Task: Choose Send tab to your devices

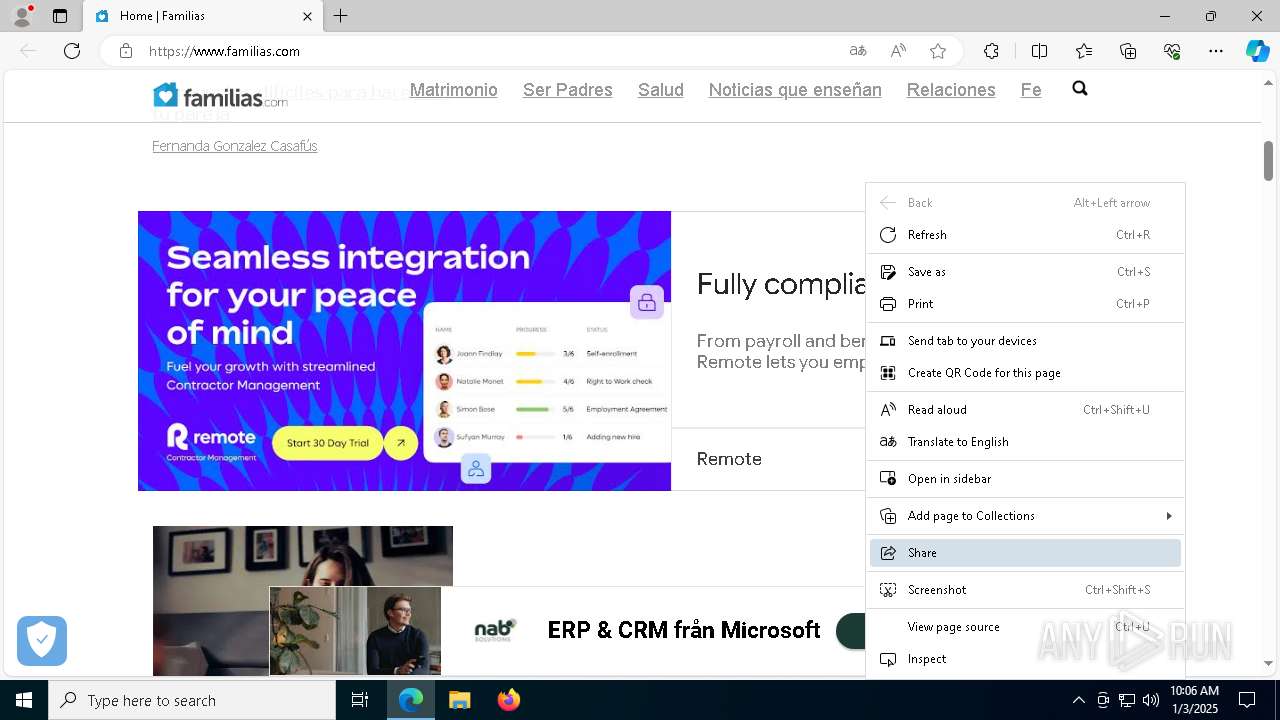Action: click(1025, 341)
